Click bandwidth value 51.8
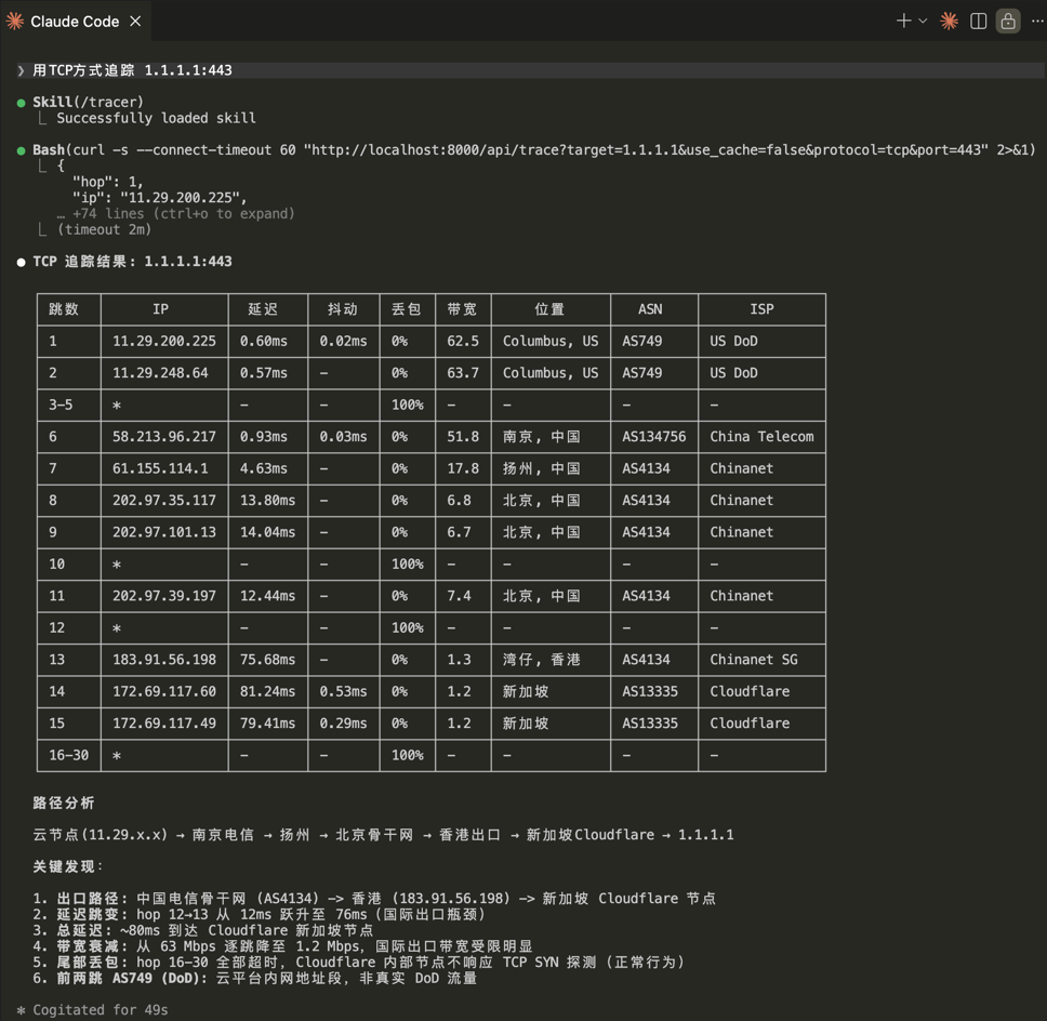The image size is (1048, 1022). (x=463, y=437)
